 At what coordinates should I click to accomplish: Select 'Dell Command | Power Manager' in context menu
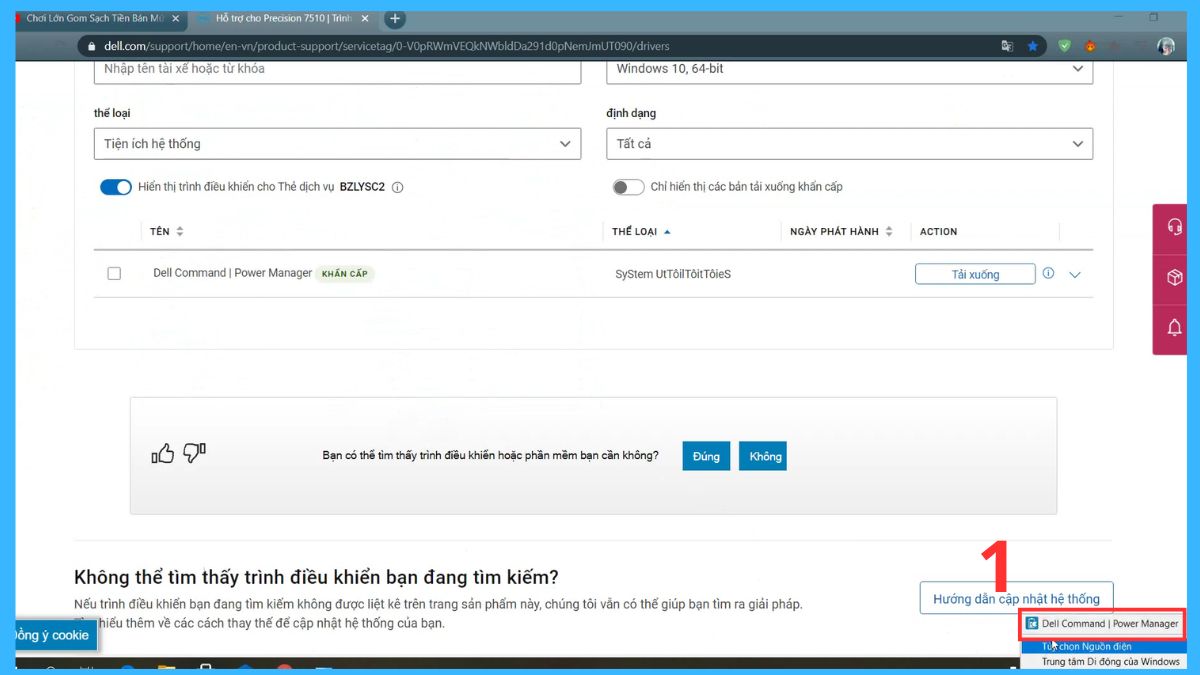click(x=1102, y=623)
